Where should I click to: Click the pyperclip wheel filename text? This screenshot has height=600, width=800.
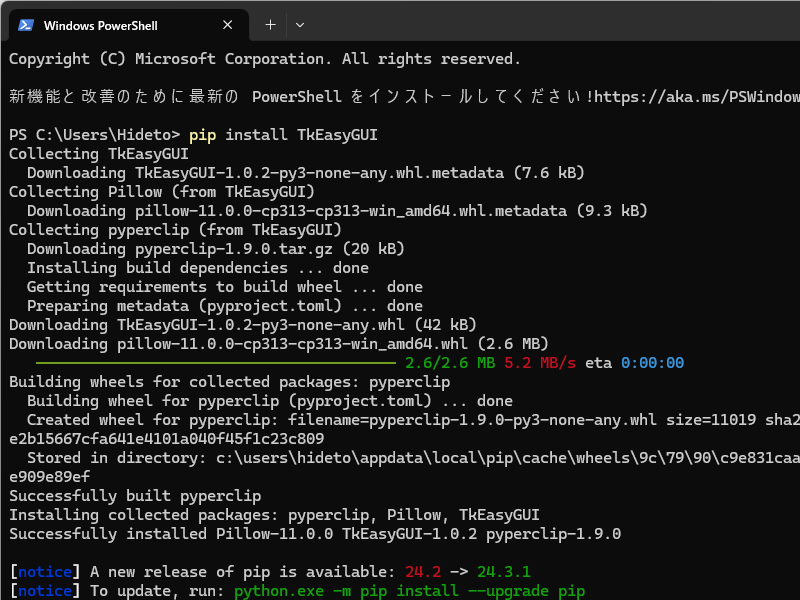[x=470, y=419]
